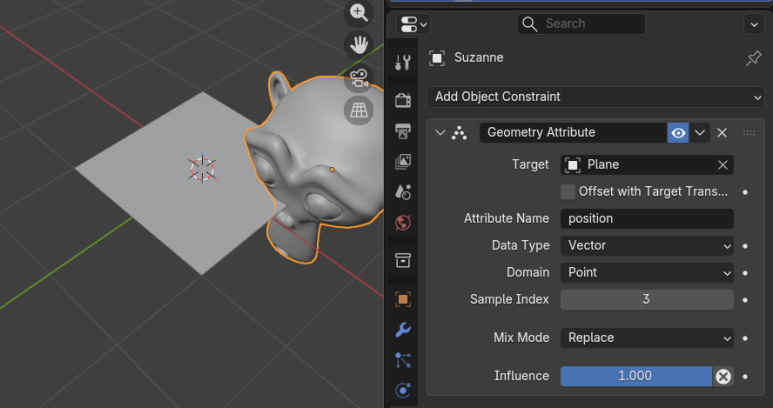Open the Object properties tab

tap(403, 299)
